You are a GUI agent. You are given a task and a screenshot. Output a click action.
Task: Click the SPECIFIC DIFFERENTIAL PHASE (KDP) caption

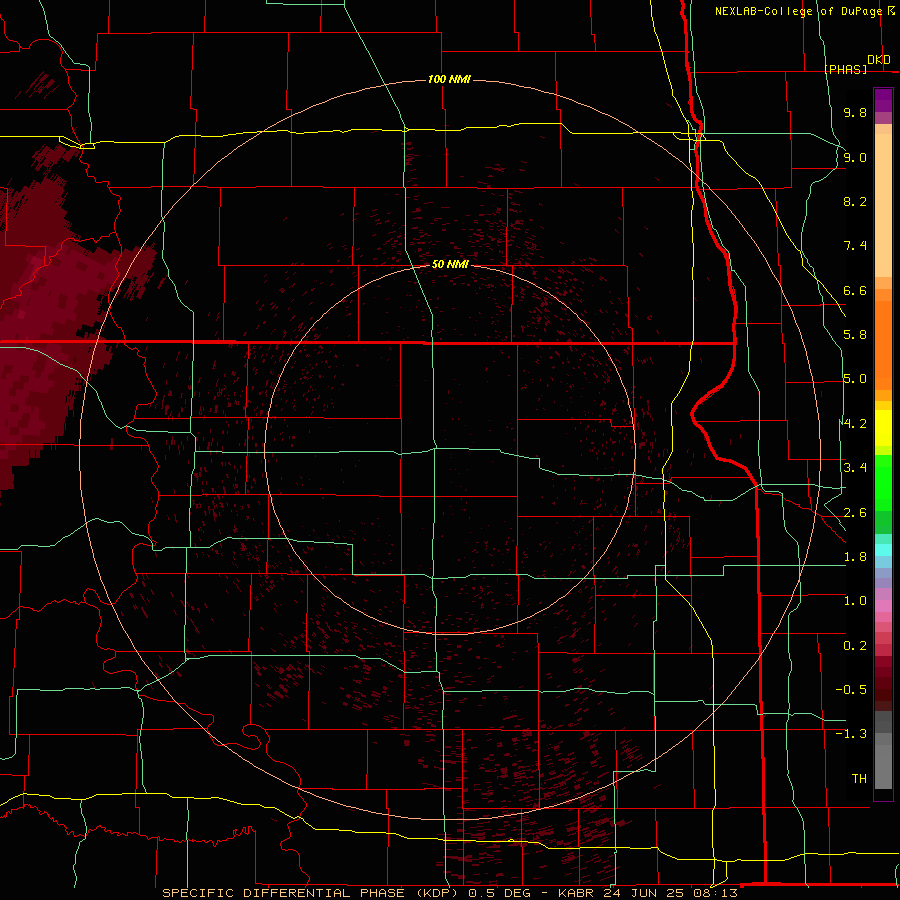[311, 893]
